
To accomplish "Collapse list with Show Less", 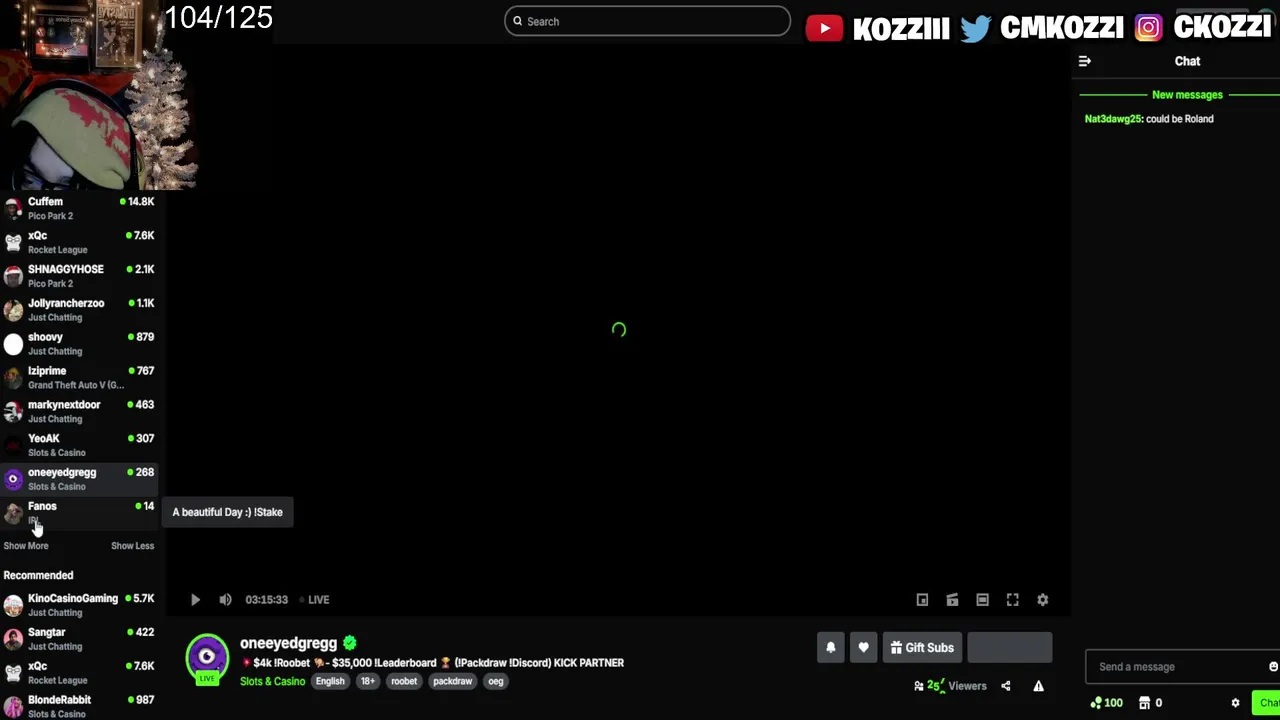I will tap(132, 546).
